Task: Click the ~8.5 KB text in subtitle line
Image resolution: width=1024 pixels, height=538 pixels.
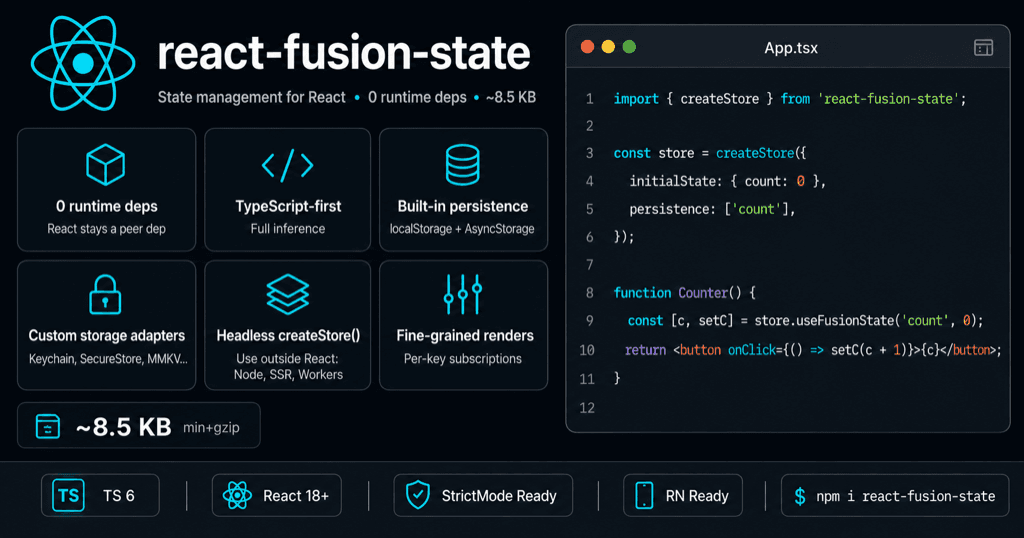Action: click(x=511, y=97)
